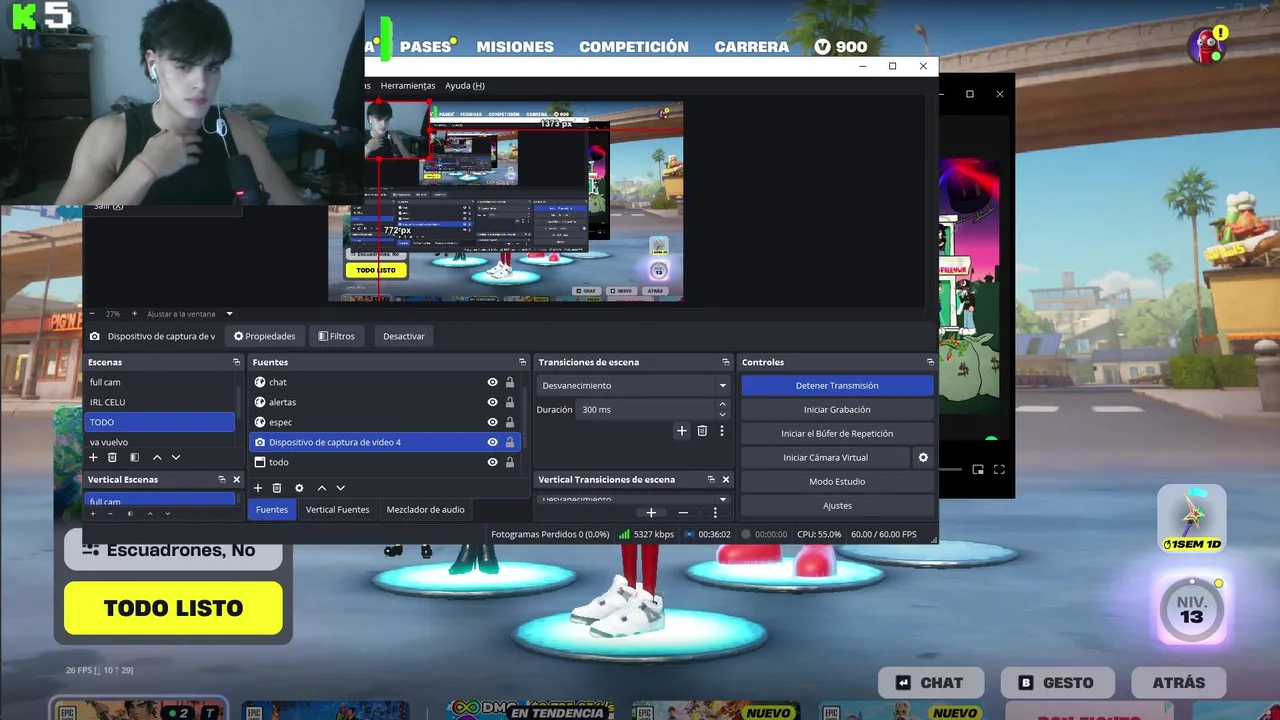1280x720 pixels.
Task: Open the COMPETICIÓN game tab
Action: (634, 47)
